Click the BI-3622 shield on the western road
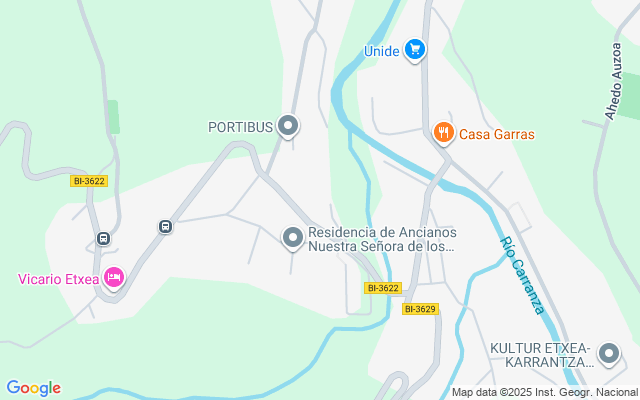The width and height of the screenshot is (640, 400). 89,181
